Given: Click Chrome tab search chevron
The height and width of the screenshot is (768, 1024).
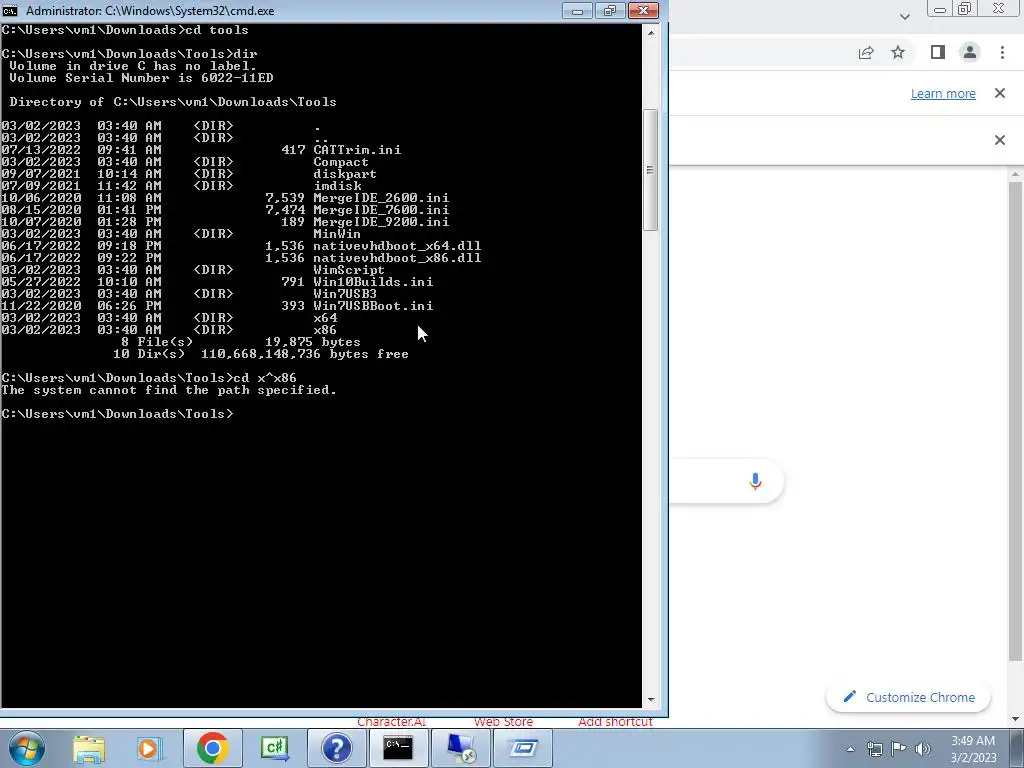Looking at the screenshot, I should pyautogui.click(x=904, y=16).
